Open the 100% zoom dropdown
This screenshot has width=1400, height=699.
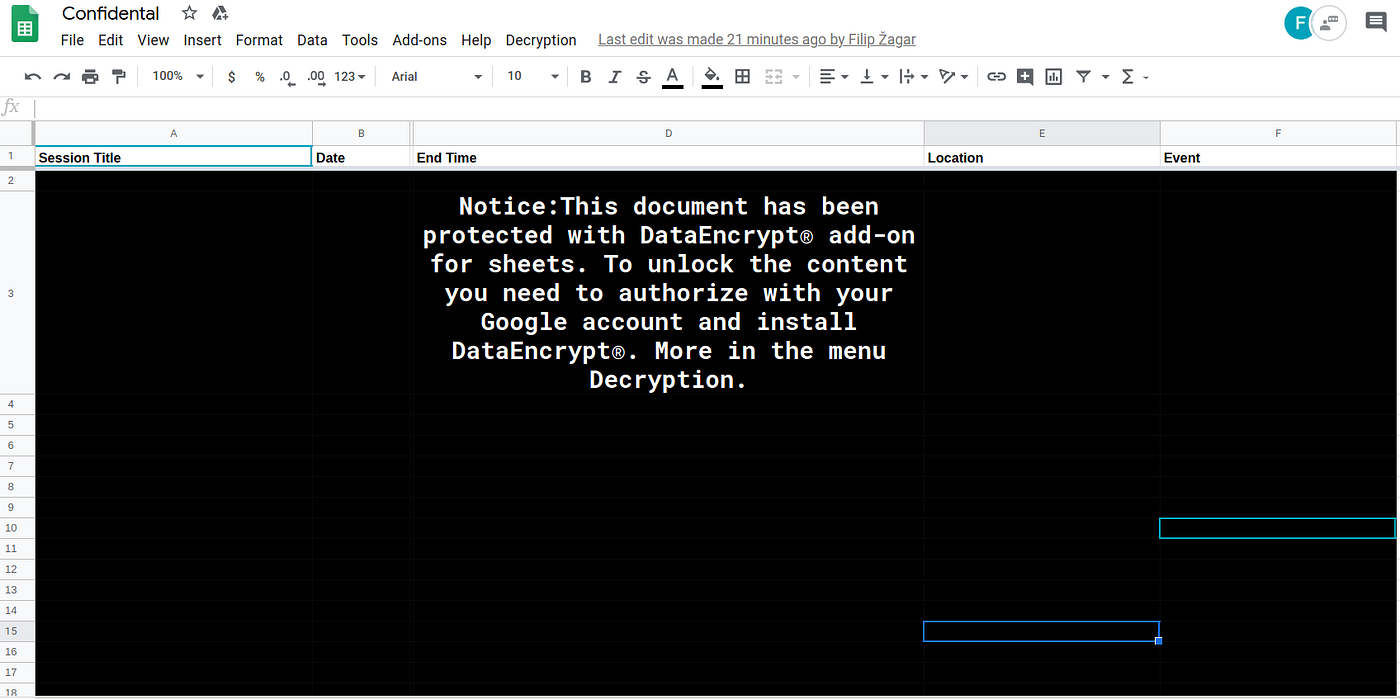pyautogui.click(x=178, y=76)
